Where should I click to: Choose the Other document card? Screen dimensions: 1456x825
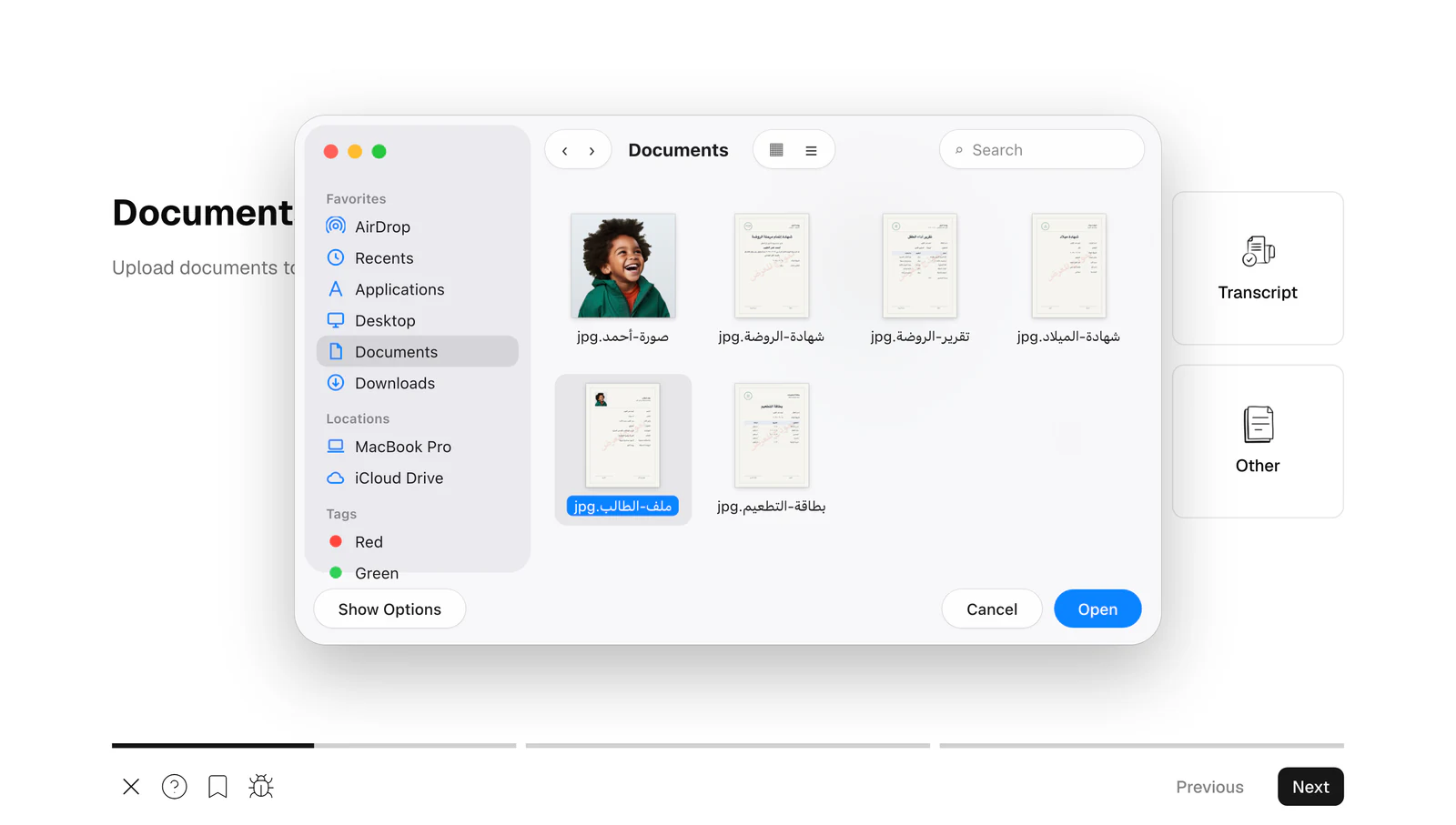click(1258, 441)
